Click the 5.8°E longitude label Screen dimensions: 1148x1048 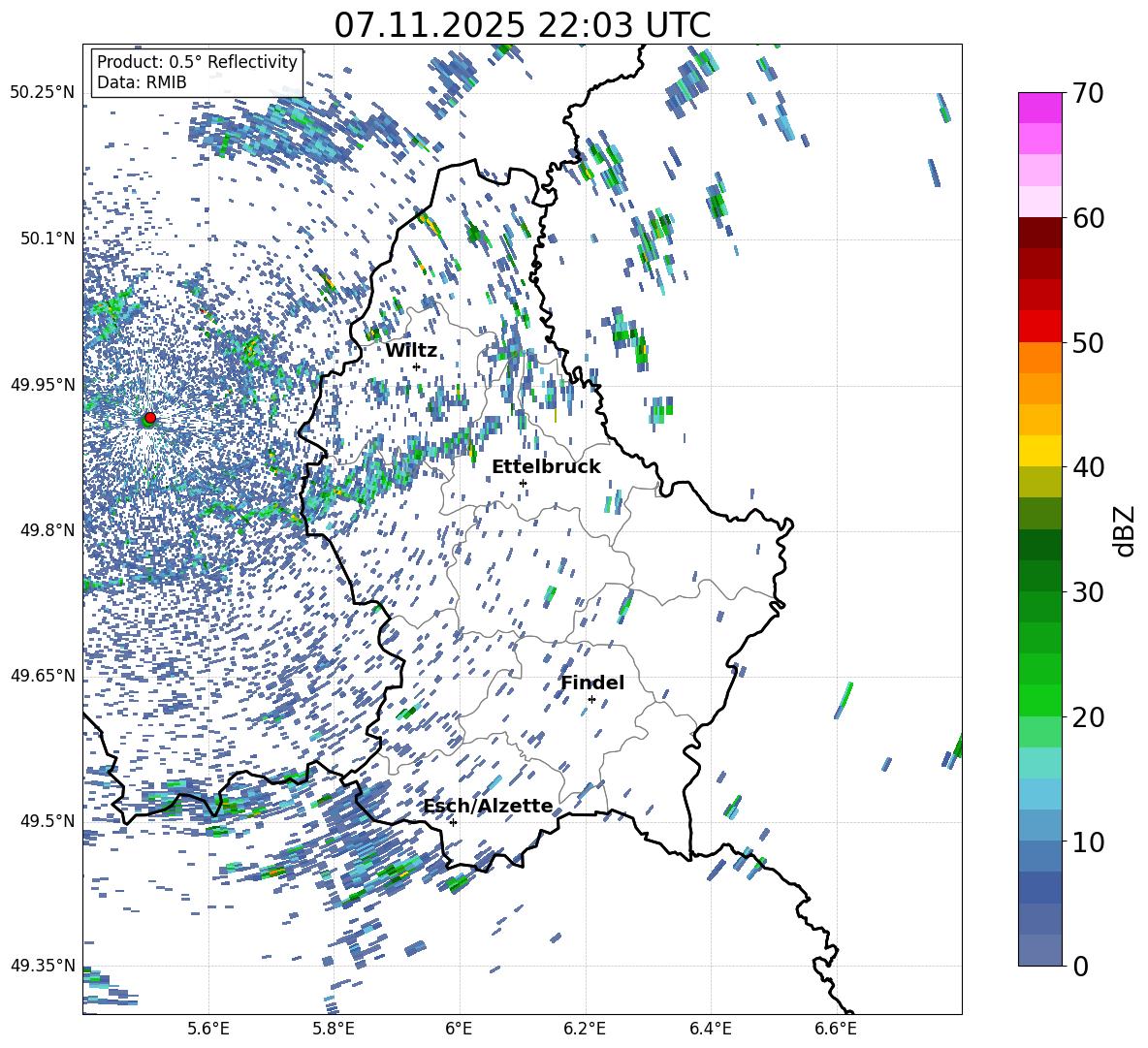[334, 1029]
